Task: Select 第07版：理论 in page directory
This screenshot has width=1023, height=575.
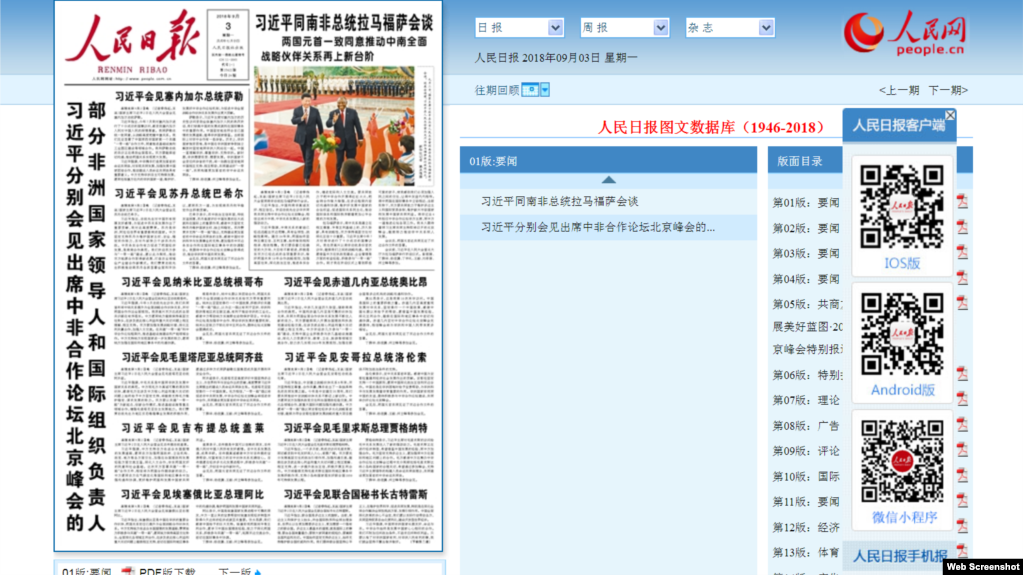Action: [x=806, y=400]
